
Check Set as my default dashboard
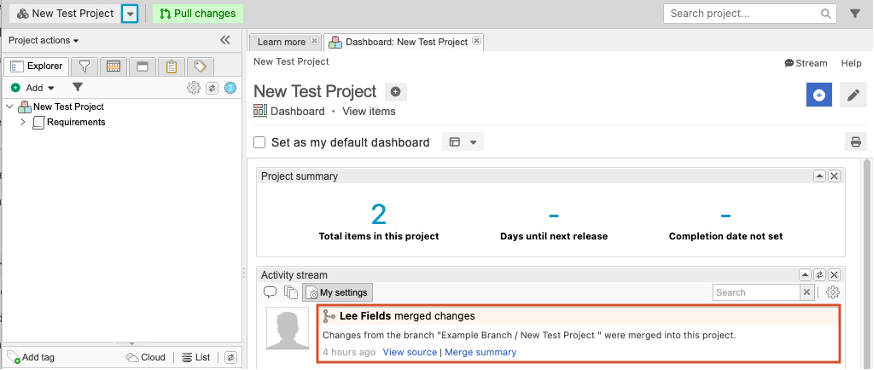259,142
